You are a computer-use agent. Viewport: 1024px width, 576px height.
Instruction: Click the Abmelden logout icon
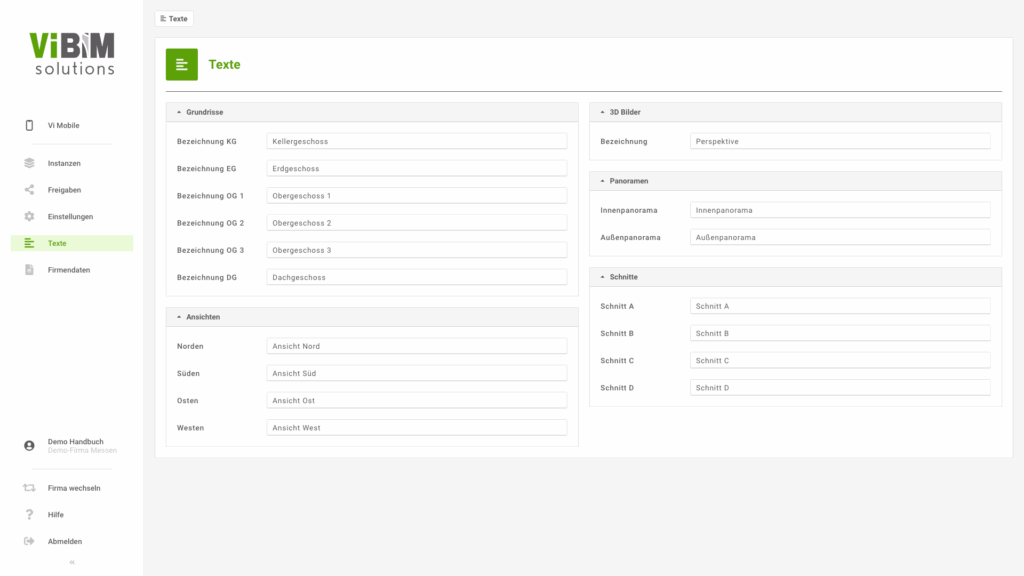[29, 542]
